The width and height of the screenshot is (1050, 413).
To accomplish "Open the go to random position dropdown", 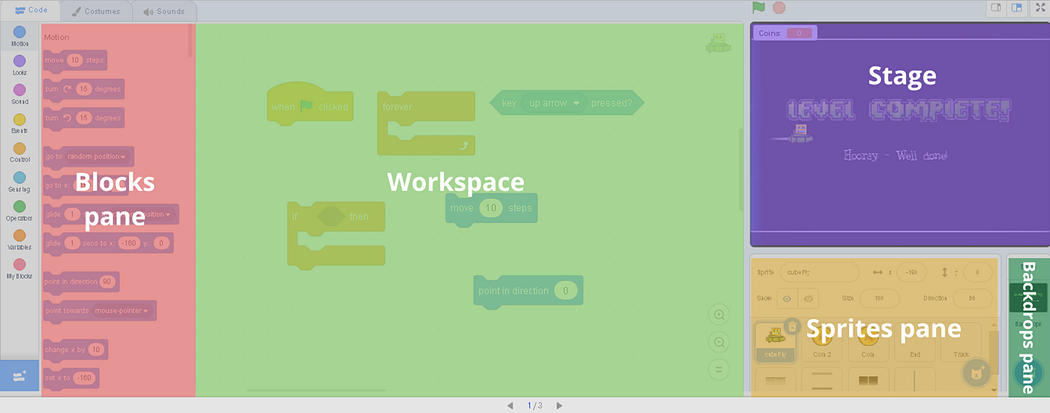I will (97, 157).
